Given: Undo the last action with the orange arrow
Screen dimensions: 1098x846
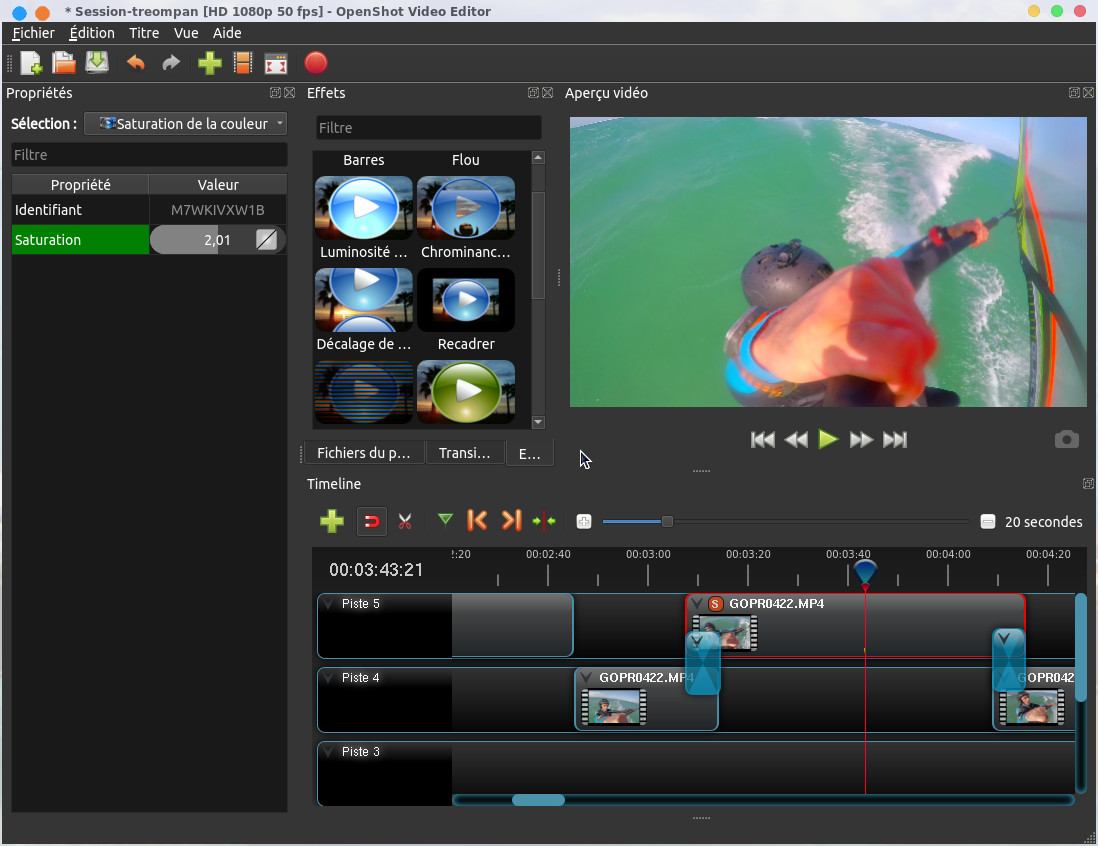Looking at the screenshot, I should (136, 63).
